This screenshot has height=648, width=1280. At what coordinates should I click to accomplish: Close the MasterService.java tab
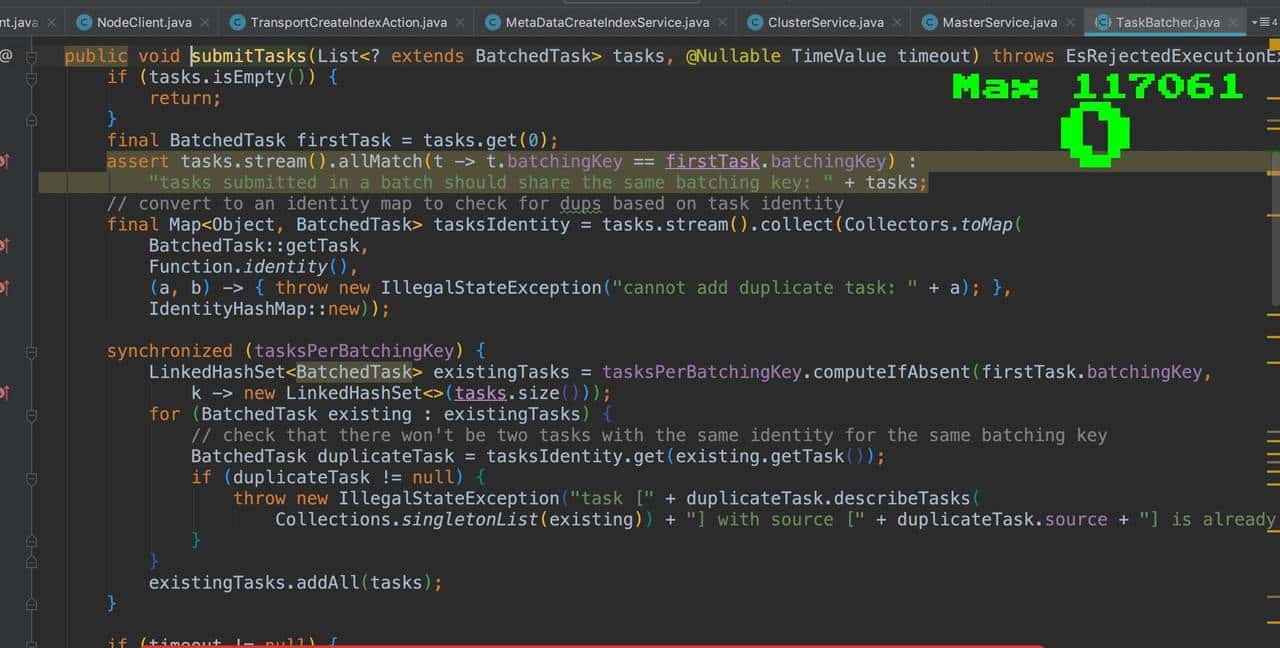(x=1070, y=22)
